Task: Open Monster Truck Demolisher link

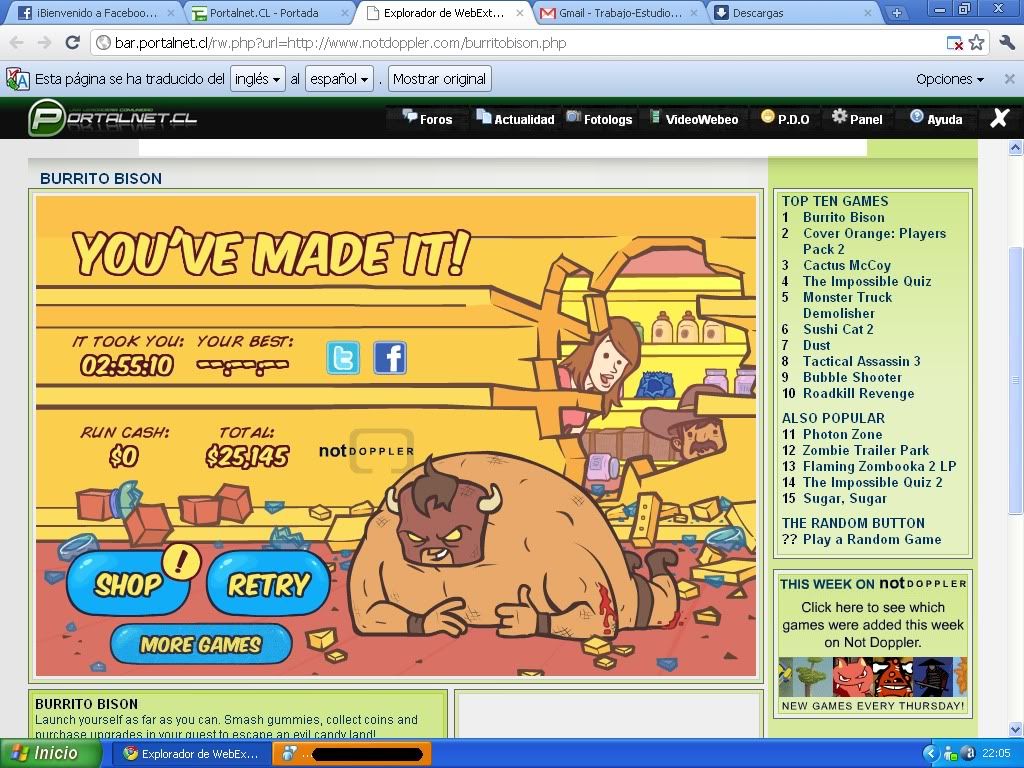Action: coord(848,305)
